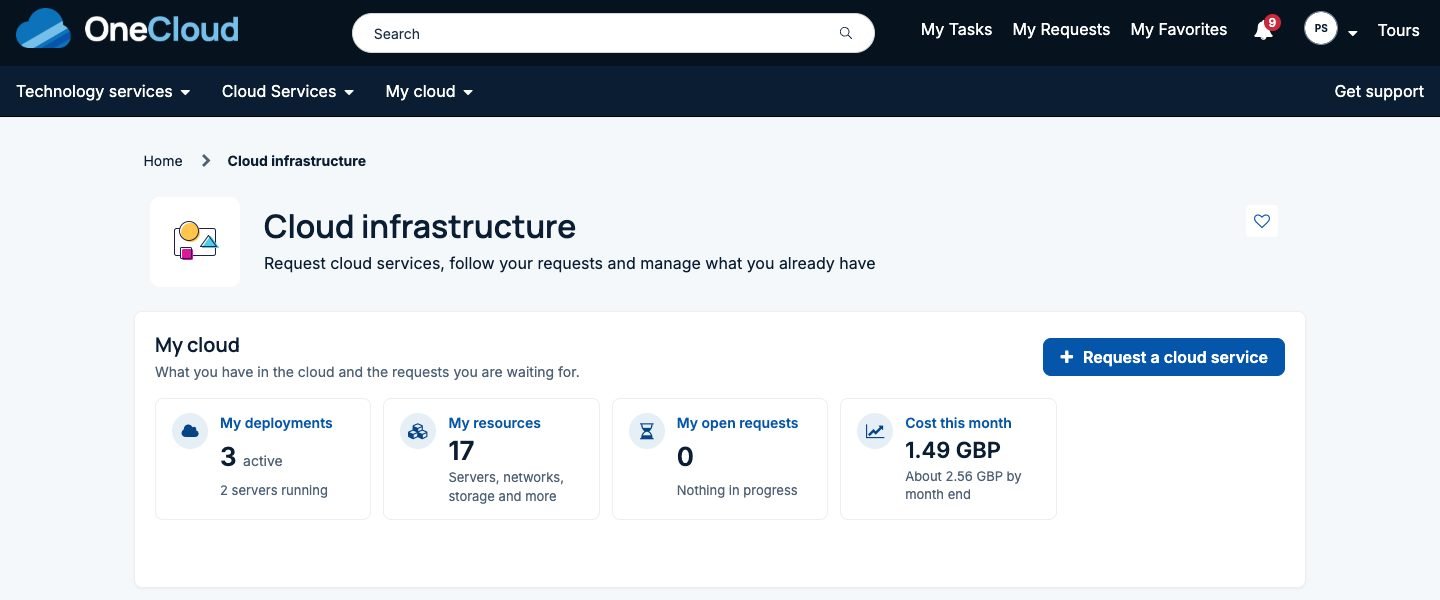The image size is (1440, 600).
Task: Click the Cloud infrastructure page icon
Action: coord(195,242)
